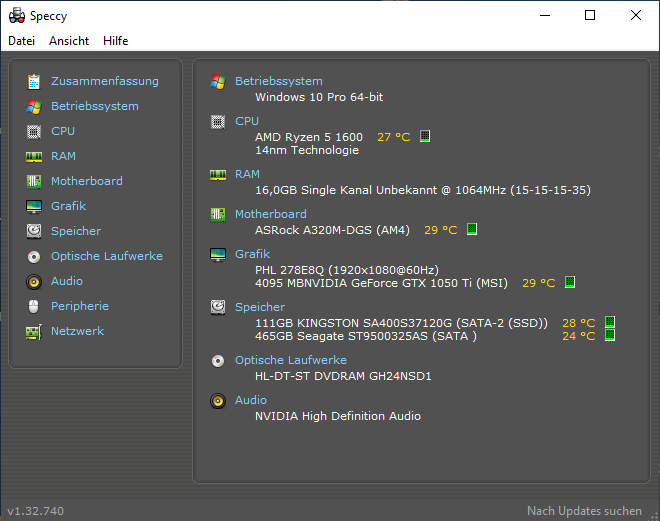Click the Kingston SSD temperature indicator icon
Viewport: 660px width, 521px height.
pos(610,322)
